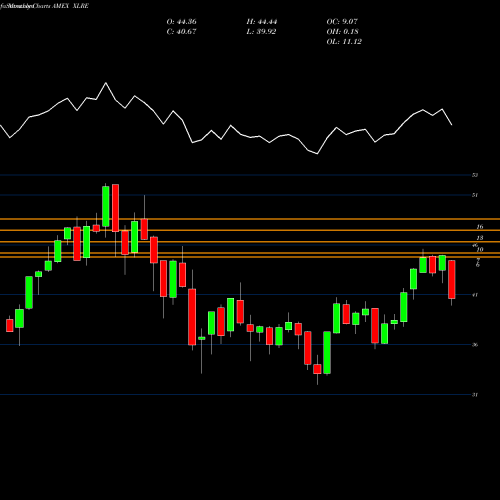Click the high value H: 44.44
This screenshot has height=500, width=500.
[262, 22]
